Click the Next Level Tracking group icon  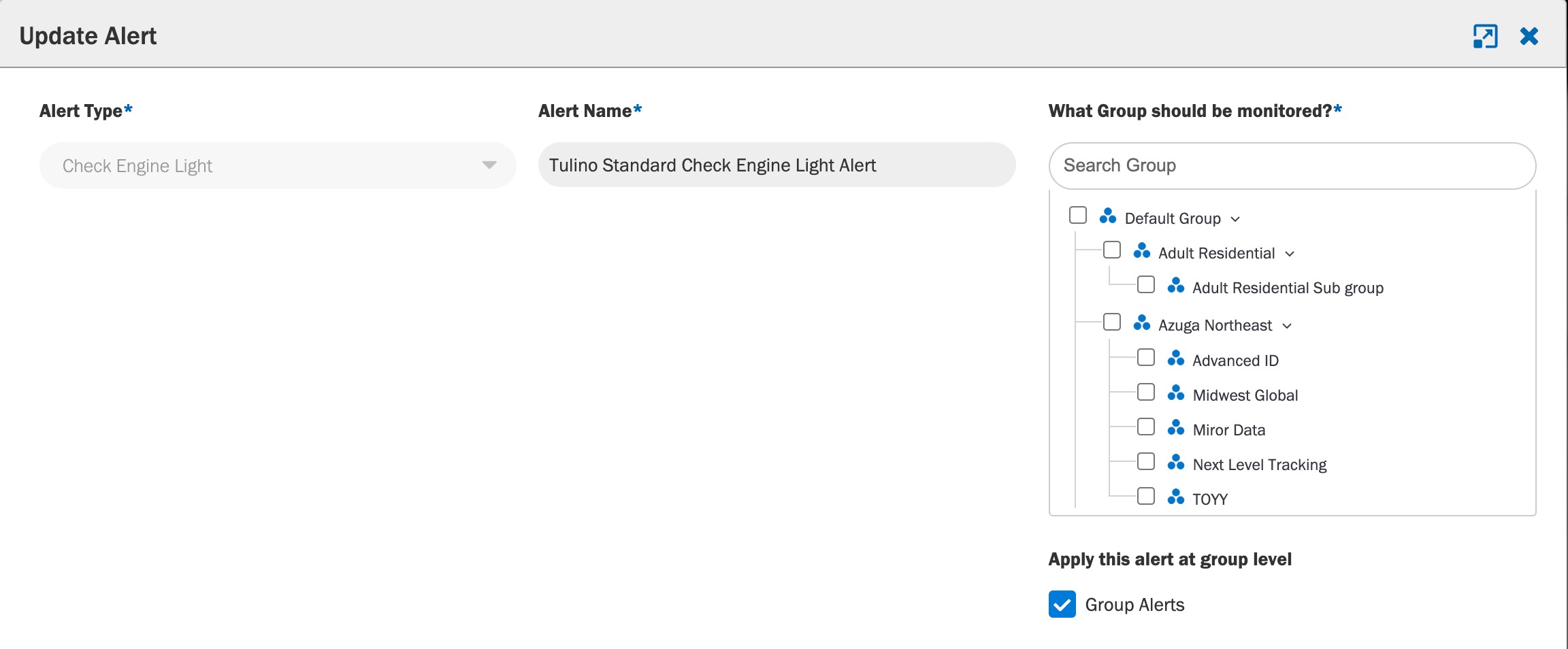tap(1176, 463)
